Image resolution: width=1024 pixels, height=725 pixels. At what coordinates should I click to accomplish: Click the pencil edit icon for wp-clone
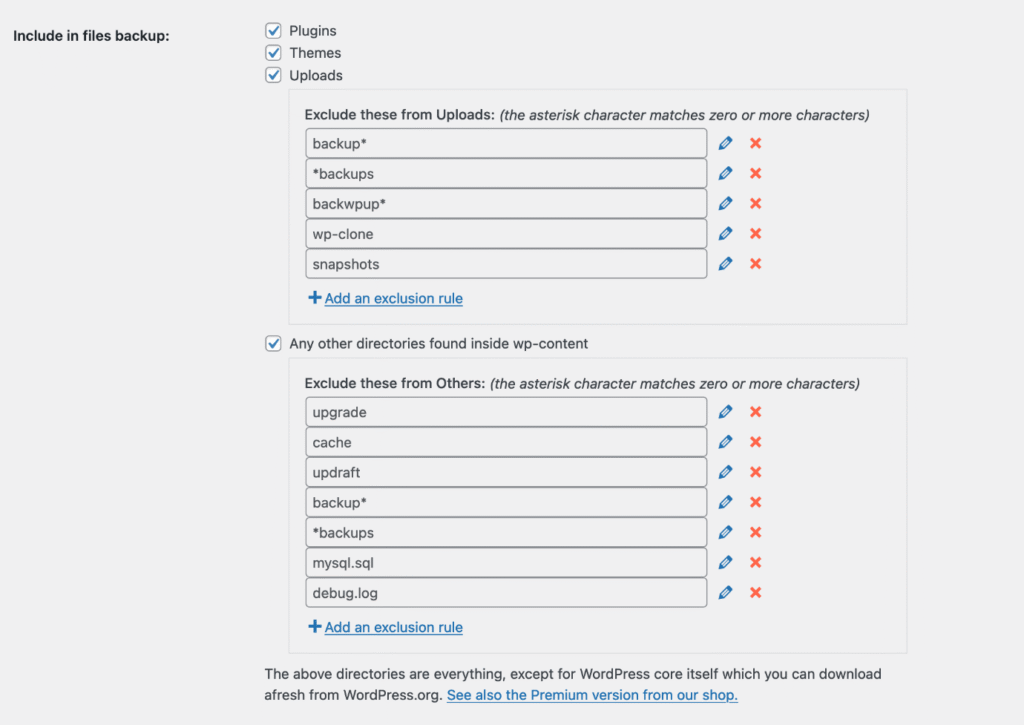point(726,234)
